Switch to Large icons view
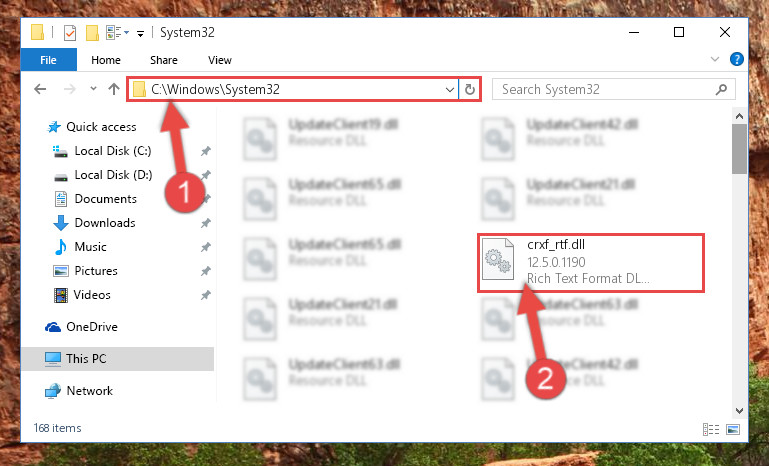 (x=733, y=430)
